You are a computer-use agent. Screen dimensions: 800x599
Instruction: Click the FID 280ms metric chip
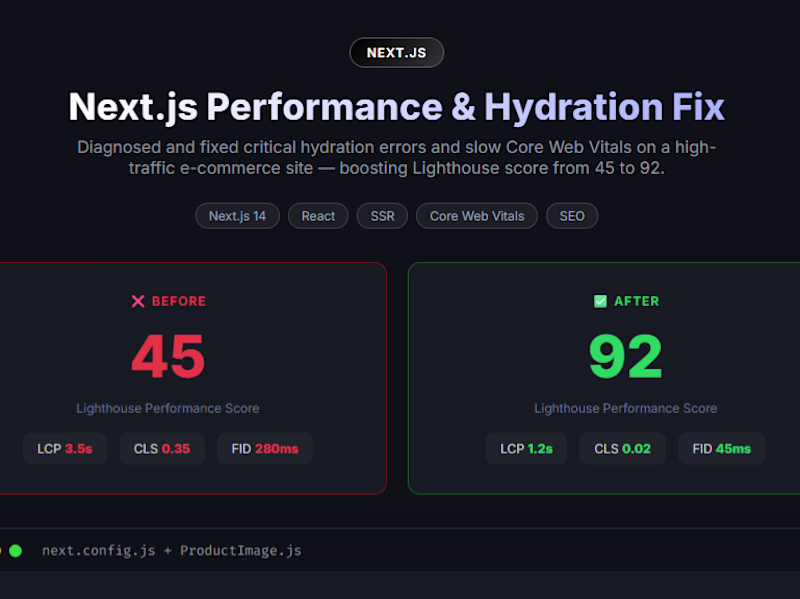tap(265, 448)
